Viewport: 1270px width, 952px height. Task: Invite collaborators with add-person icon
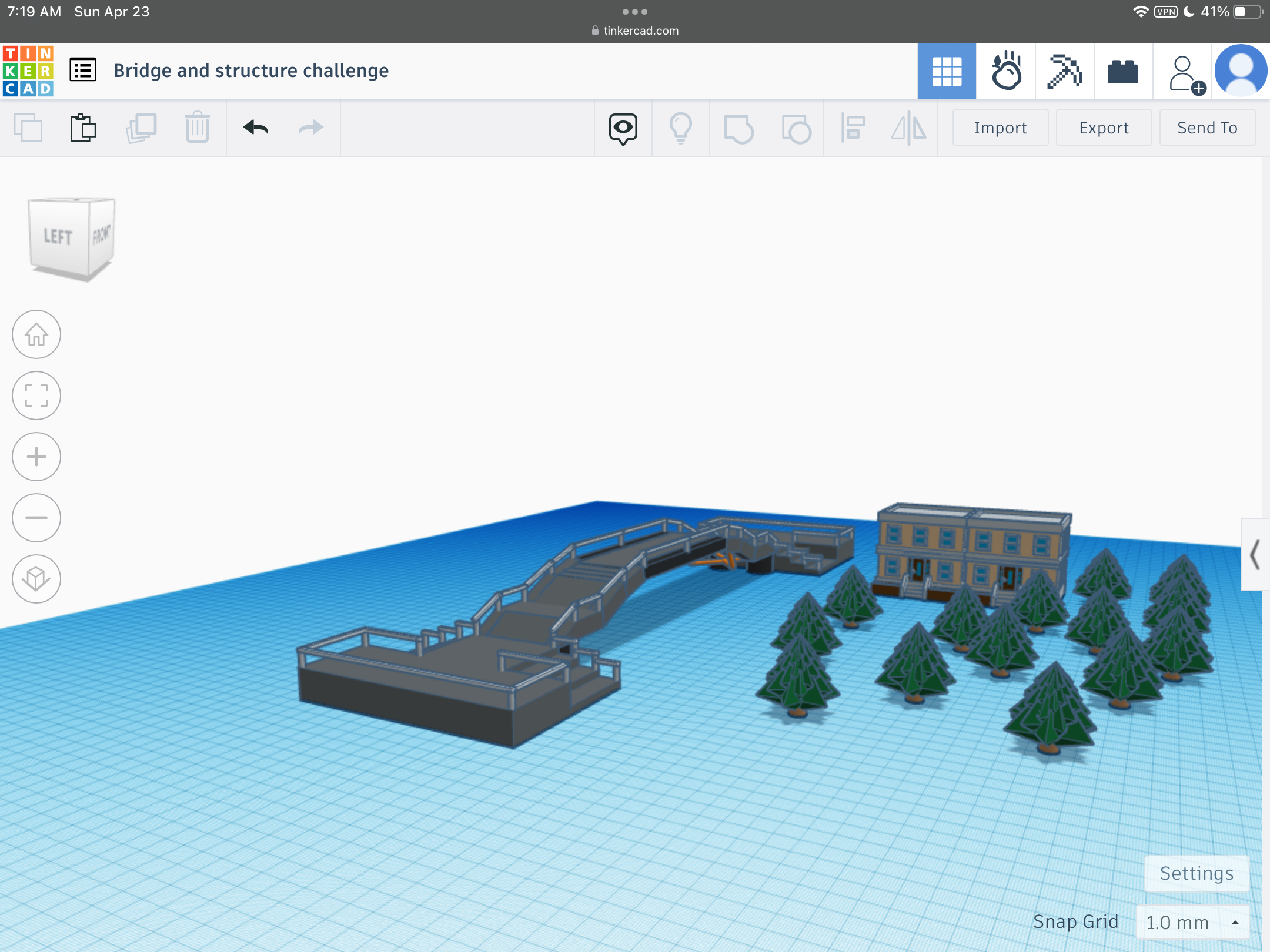tap(1187, 75)
